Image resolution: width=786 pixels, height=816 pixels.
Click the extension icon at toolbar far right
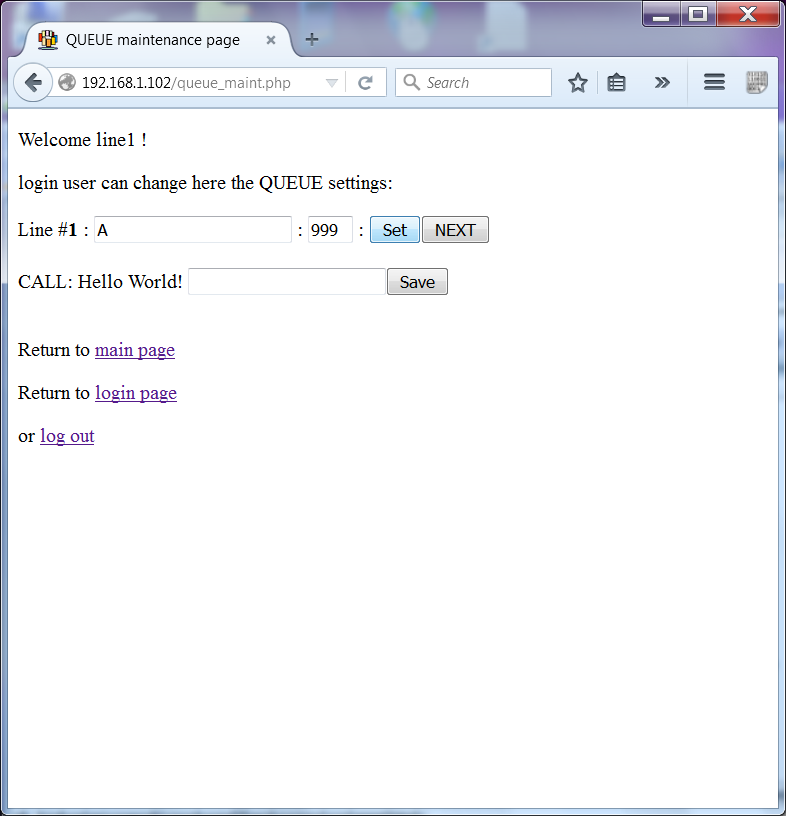[756, 83]
